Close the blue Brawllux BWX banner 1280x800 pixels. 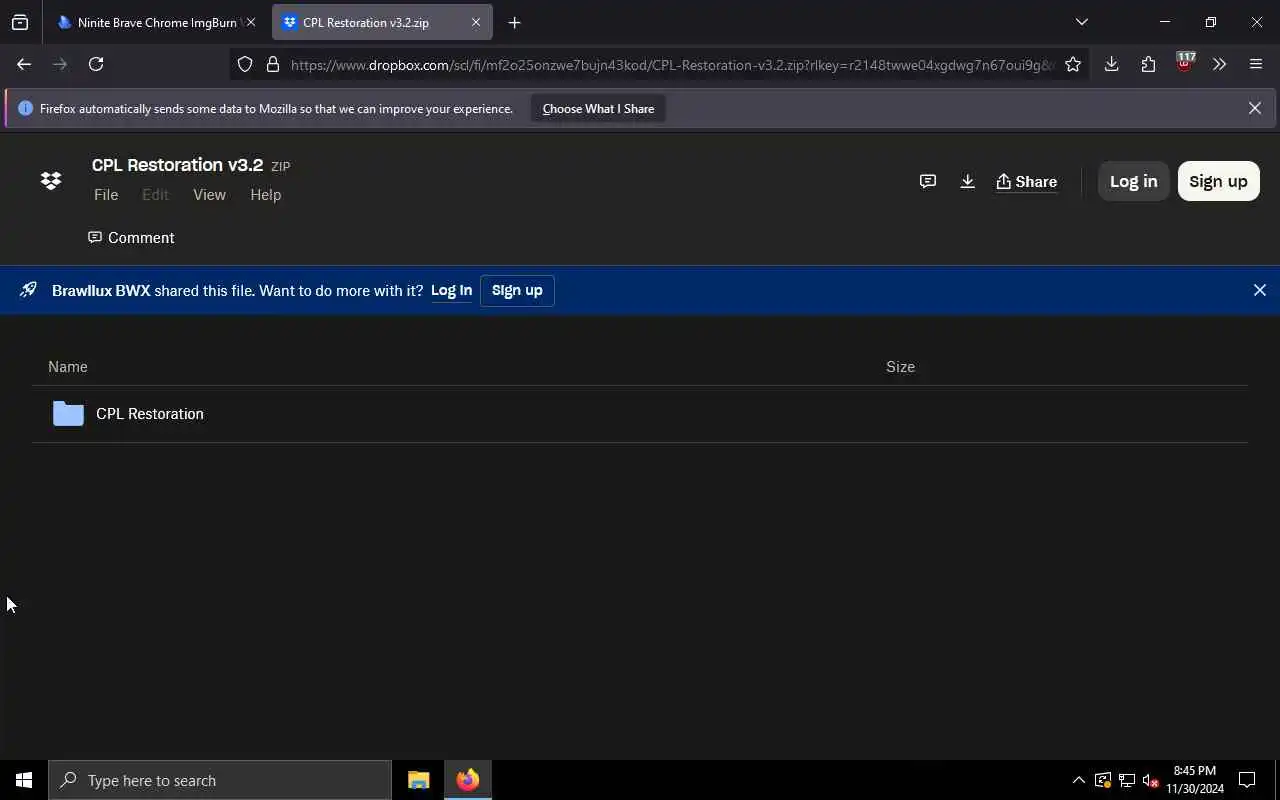pos(1259,290)
